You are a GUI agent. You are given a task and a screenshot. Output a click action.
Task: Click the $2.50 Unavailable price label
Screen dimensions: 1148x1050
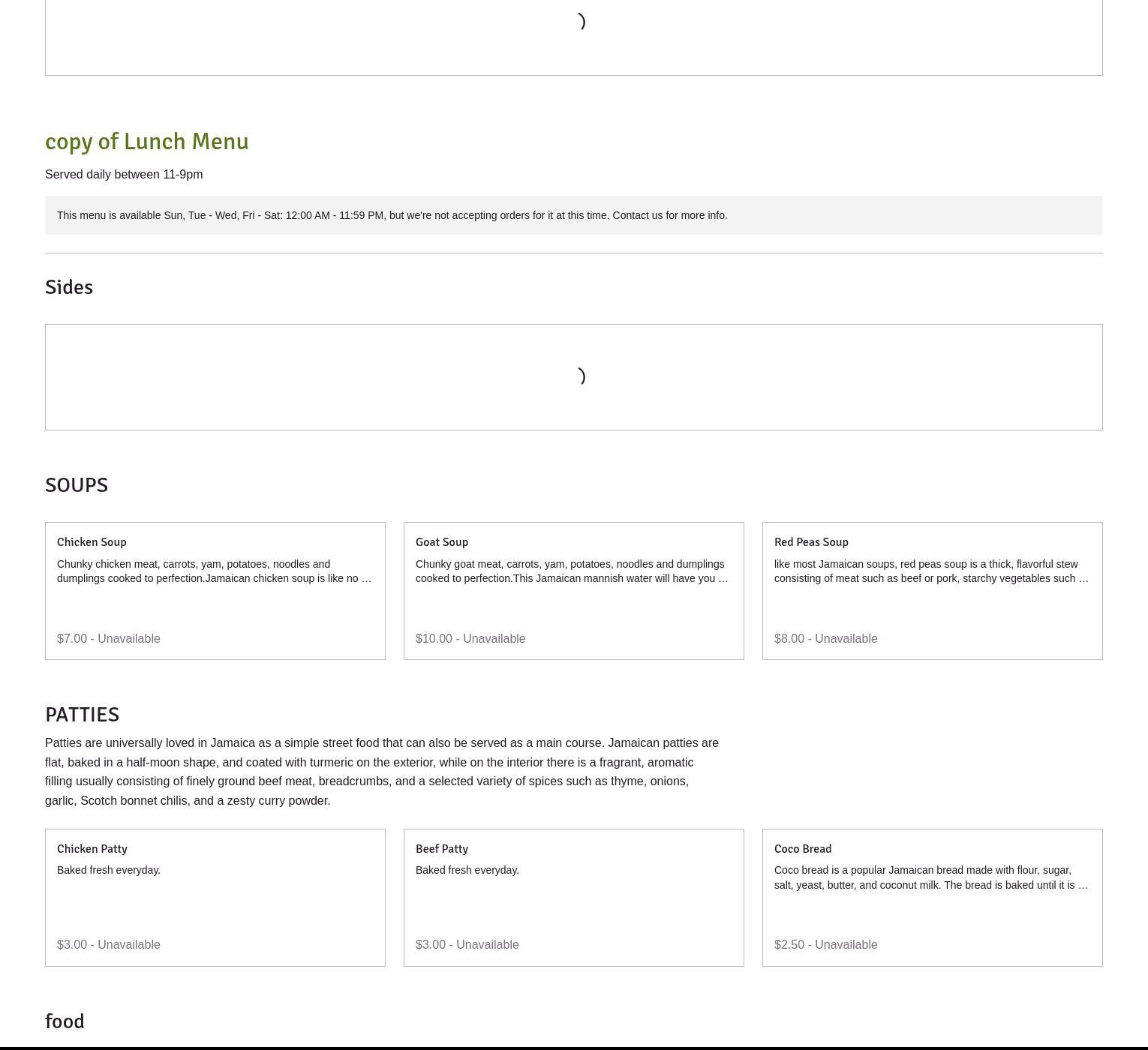pyautogui.click(x=825, y=945)
